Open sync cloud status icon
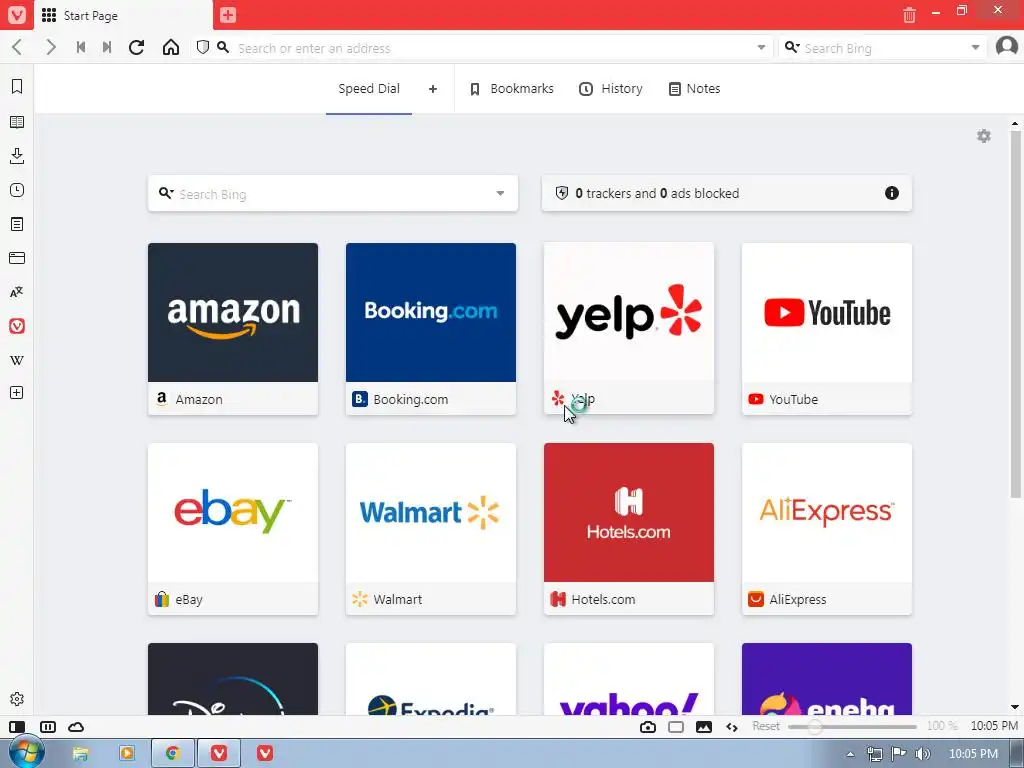1024x768 pixels. tap(76, 727)
